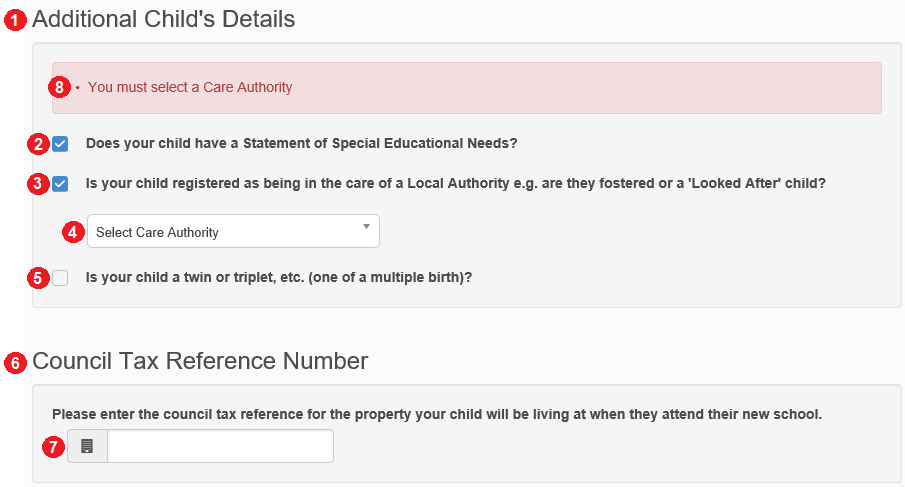Viewport: 905px width, 487px height.
Task: Tick the twin or triplet checkbox
Action: [60, 278]
